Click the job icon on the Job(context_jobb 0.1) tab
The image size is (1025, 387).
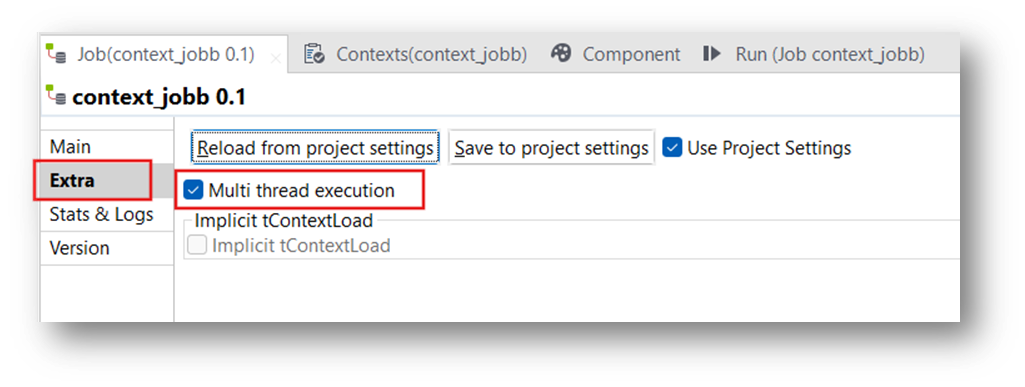click(56, 54)
